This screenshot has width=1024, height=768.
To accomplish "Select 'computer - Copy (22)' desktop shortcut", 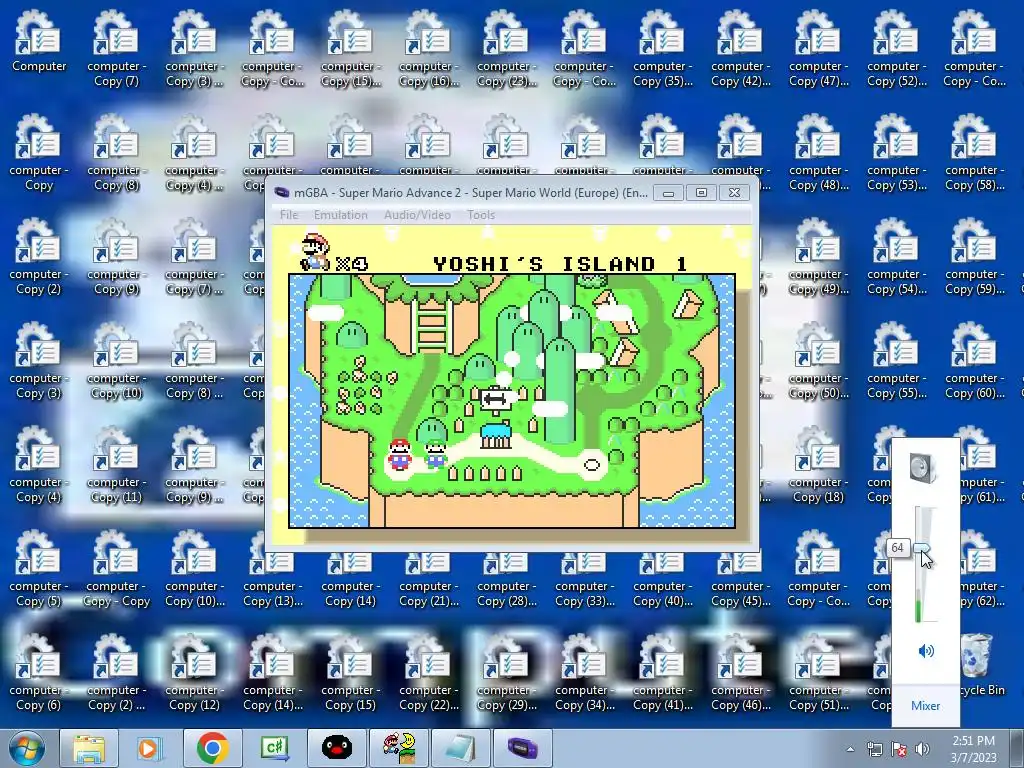I will [x=428, y=672].
